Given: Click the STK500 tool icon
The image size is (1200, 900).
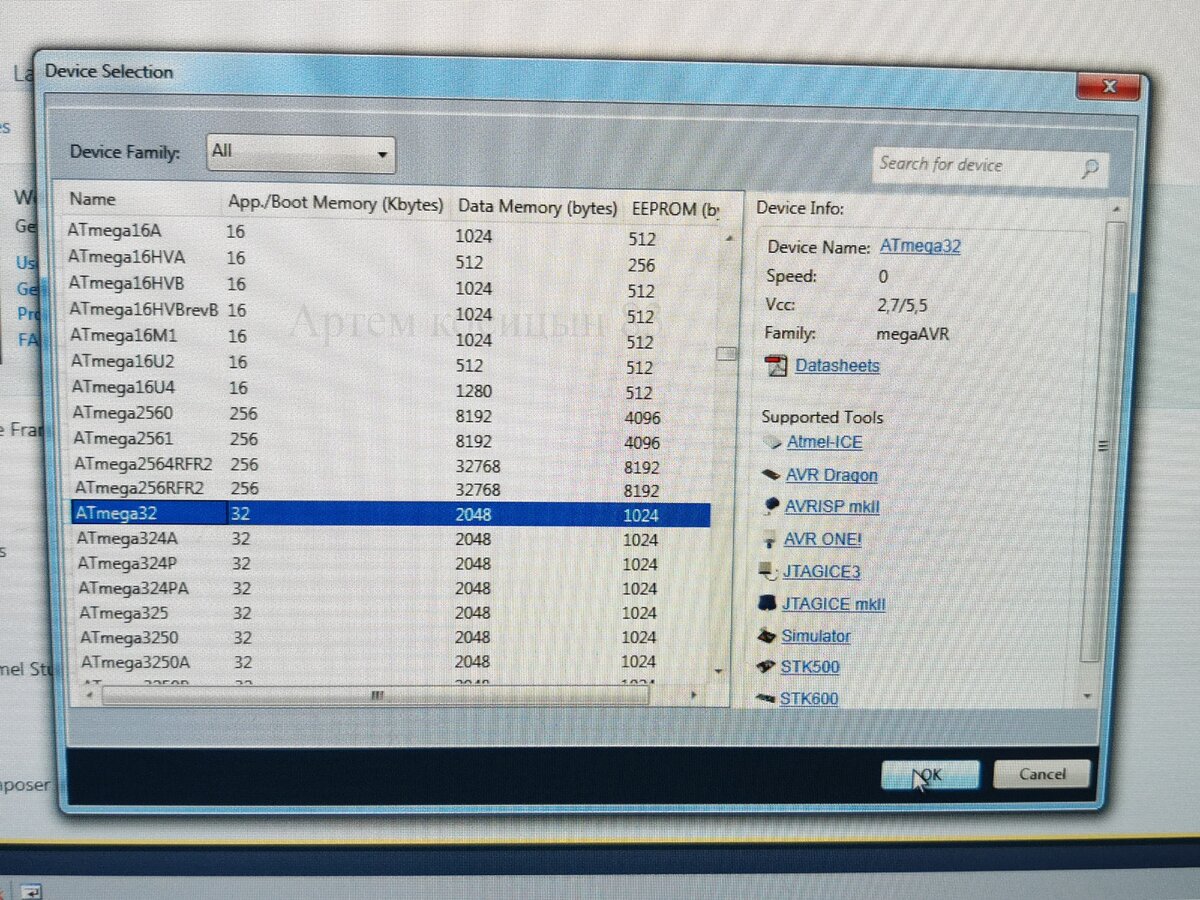Looking at the screenshot, I should 766,667.
